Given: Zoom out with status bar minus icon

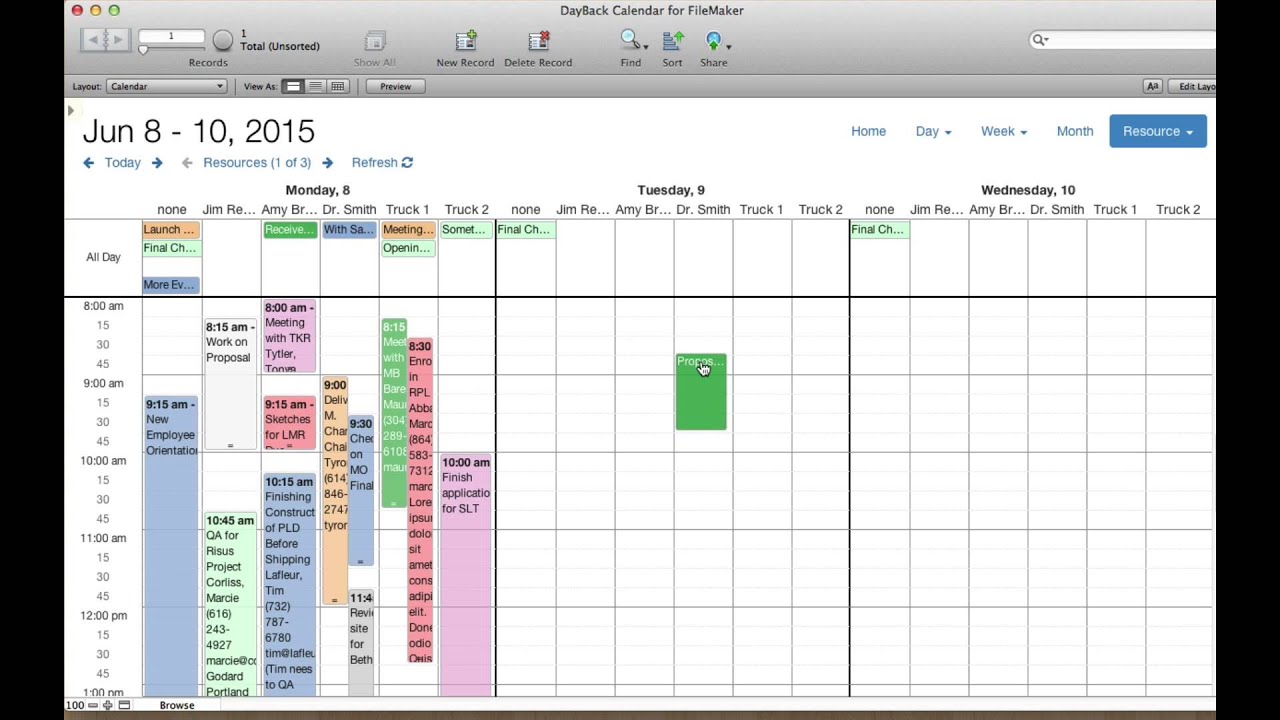Looking at the screenshot, I should click(x=92, y=705).
